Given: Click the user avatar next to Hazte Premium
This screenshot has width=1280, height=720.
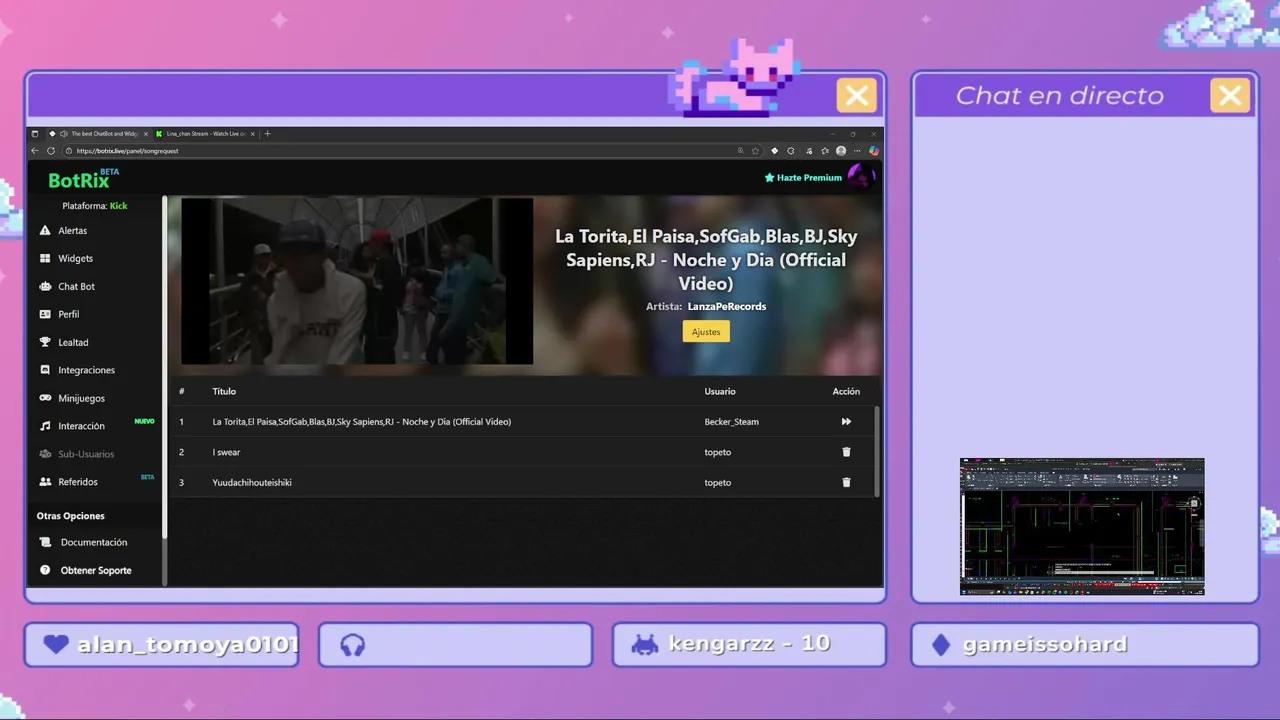Looking at the screenshot, I should [860, 177].
